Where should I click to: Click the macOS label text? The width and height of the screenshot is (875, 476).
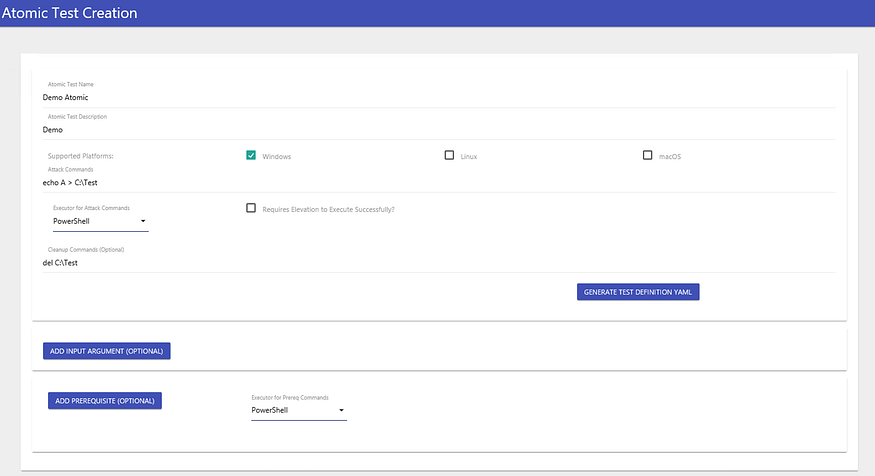click(x=669, y=157)
